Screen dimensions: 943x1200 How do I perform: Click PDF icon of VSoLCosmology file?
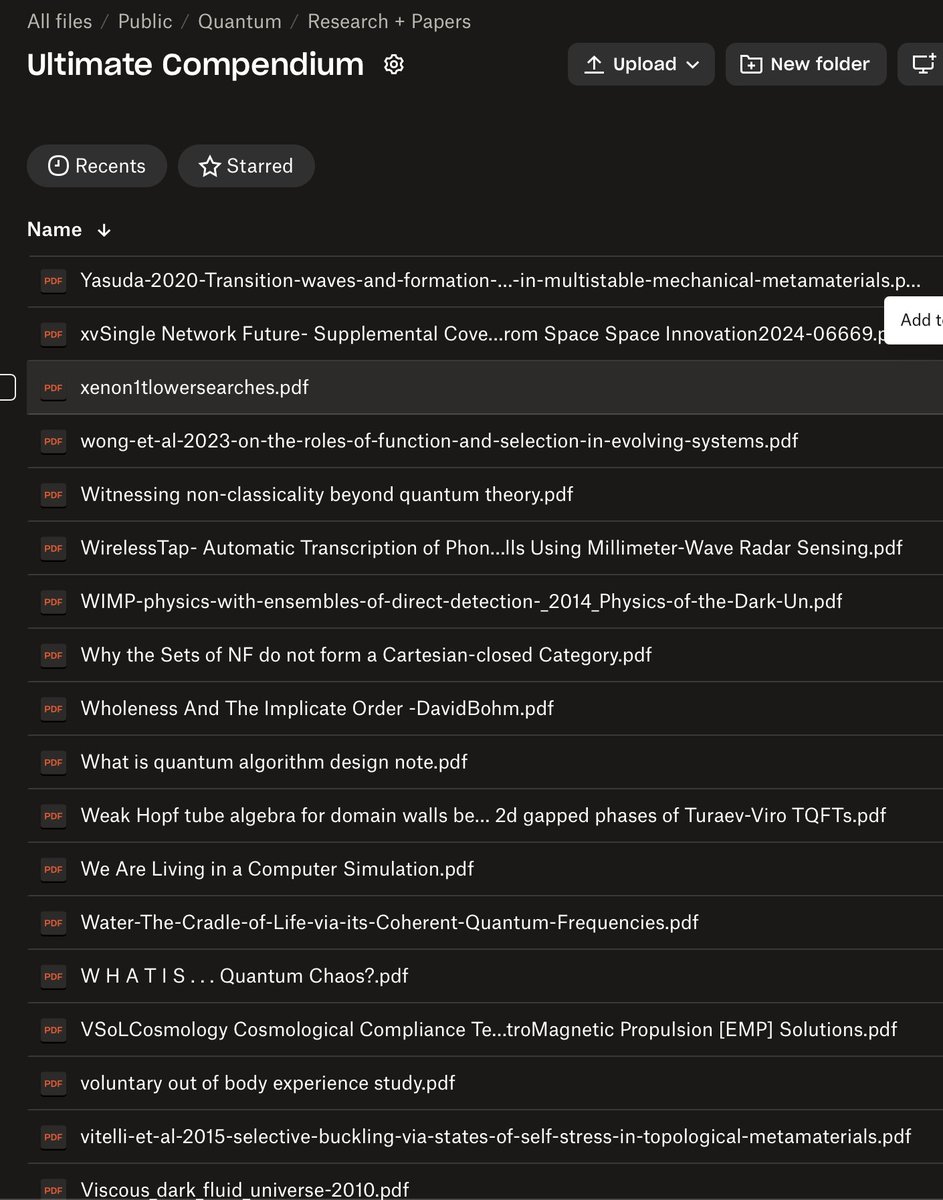(53, 1029)
